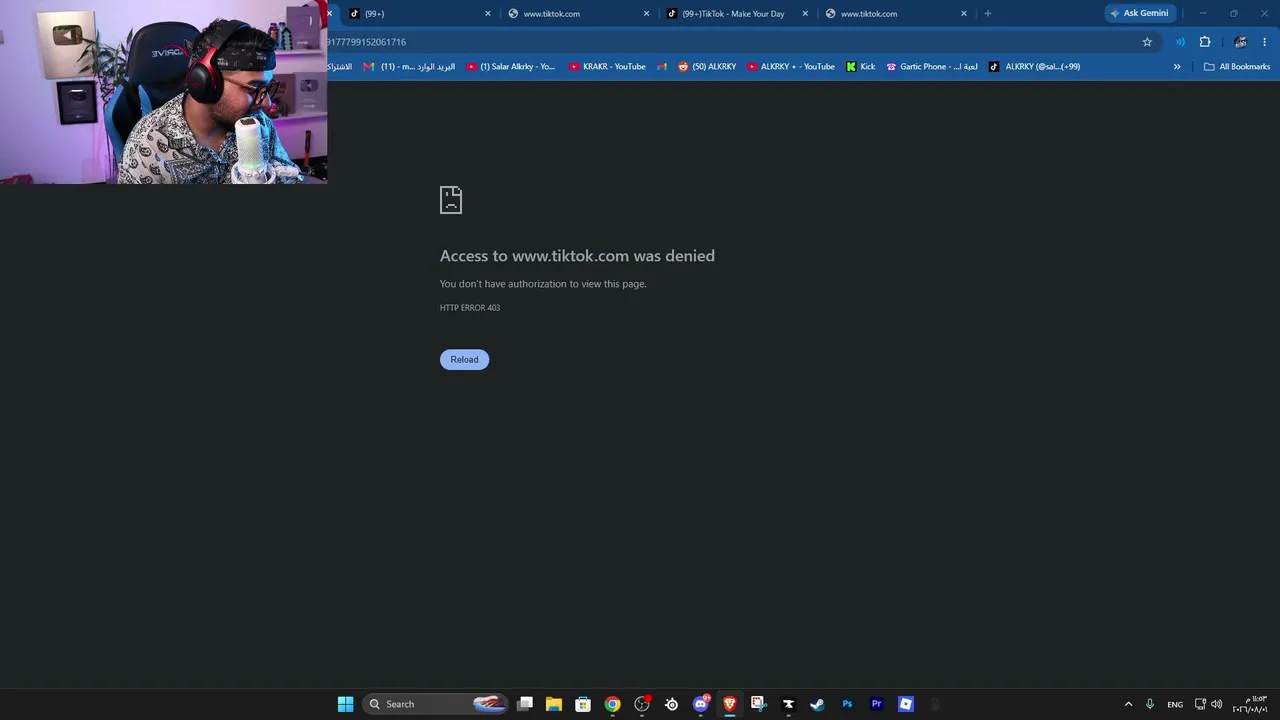Open the Chrome three-dot menu
Viewport: 1280px width, 720px height.
tap(1265, 42)
